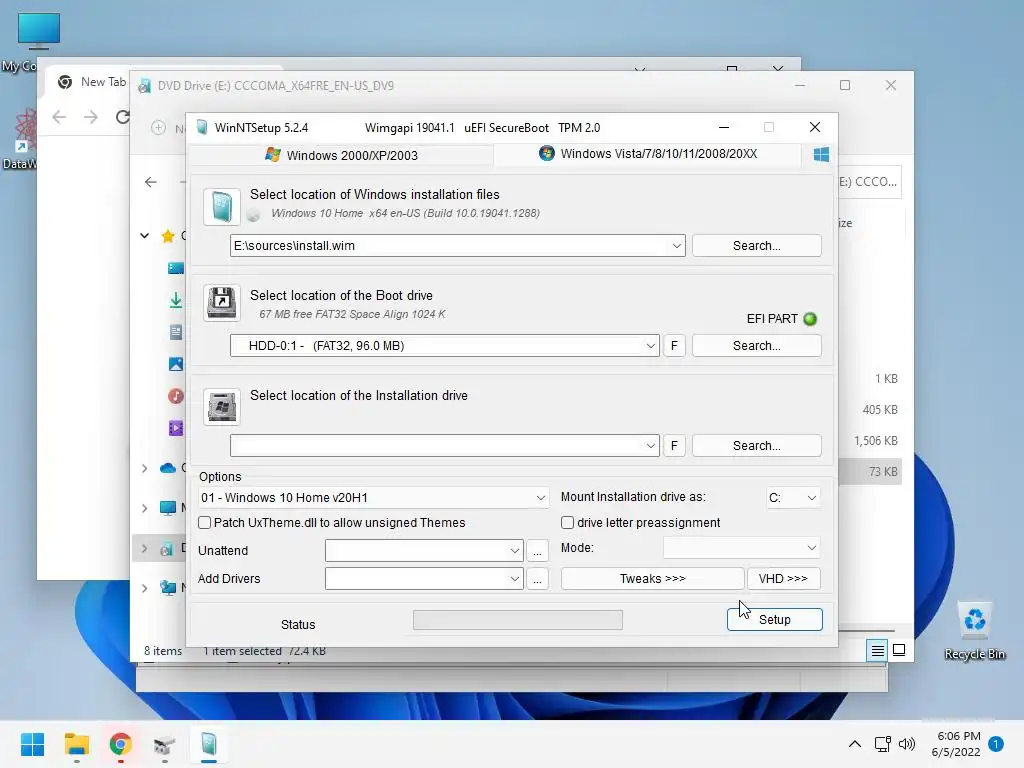Open the Mode dropdown

[811, 548]
